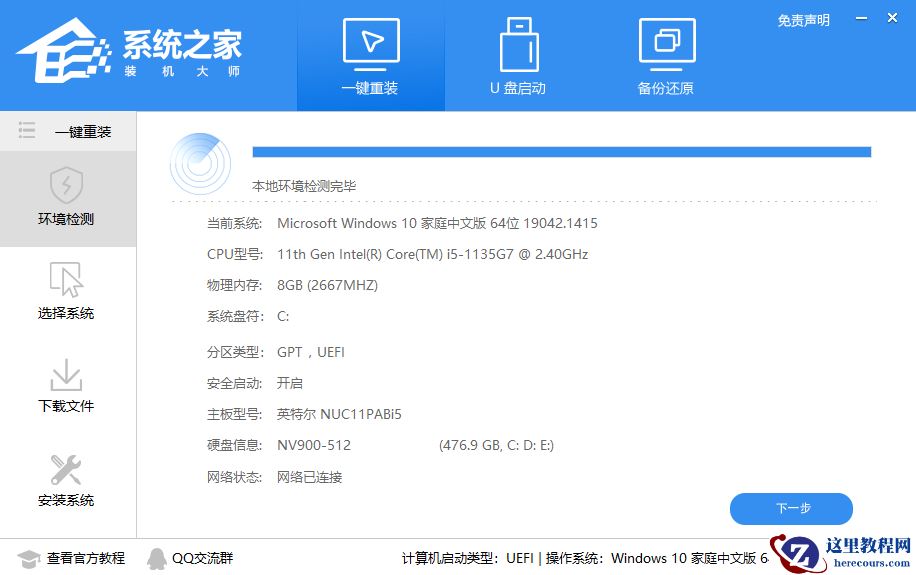916x575 pixels.
Task: Click the 安全启动 开启 value
Action: tap(290, 383)
